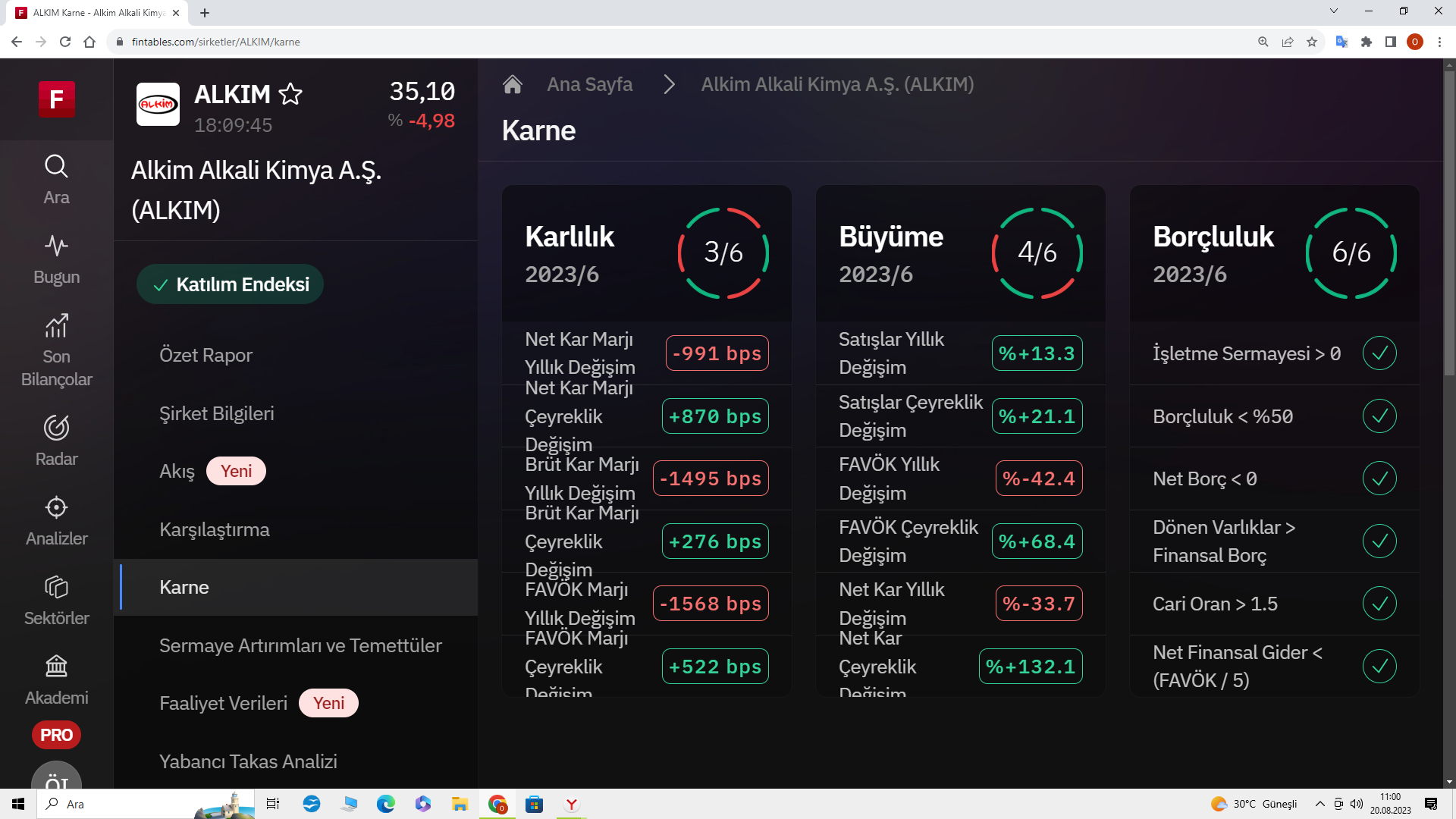Select Özet Rapor in company menu

click(206, 355)
